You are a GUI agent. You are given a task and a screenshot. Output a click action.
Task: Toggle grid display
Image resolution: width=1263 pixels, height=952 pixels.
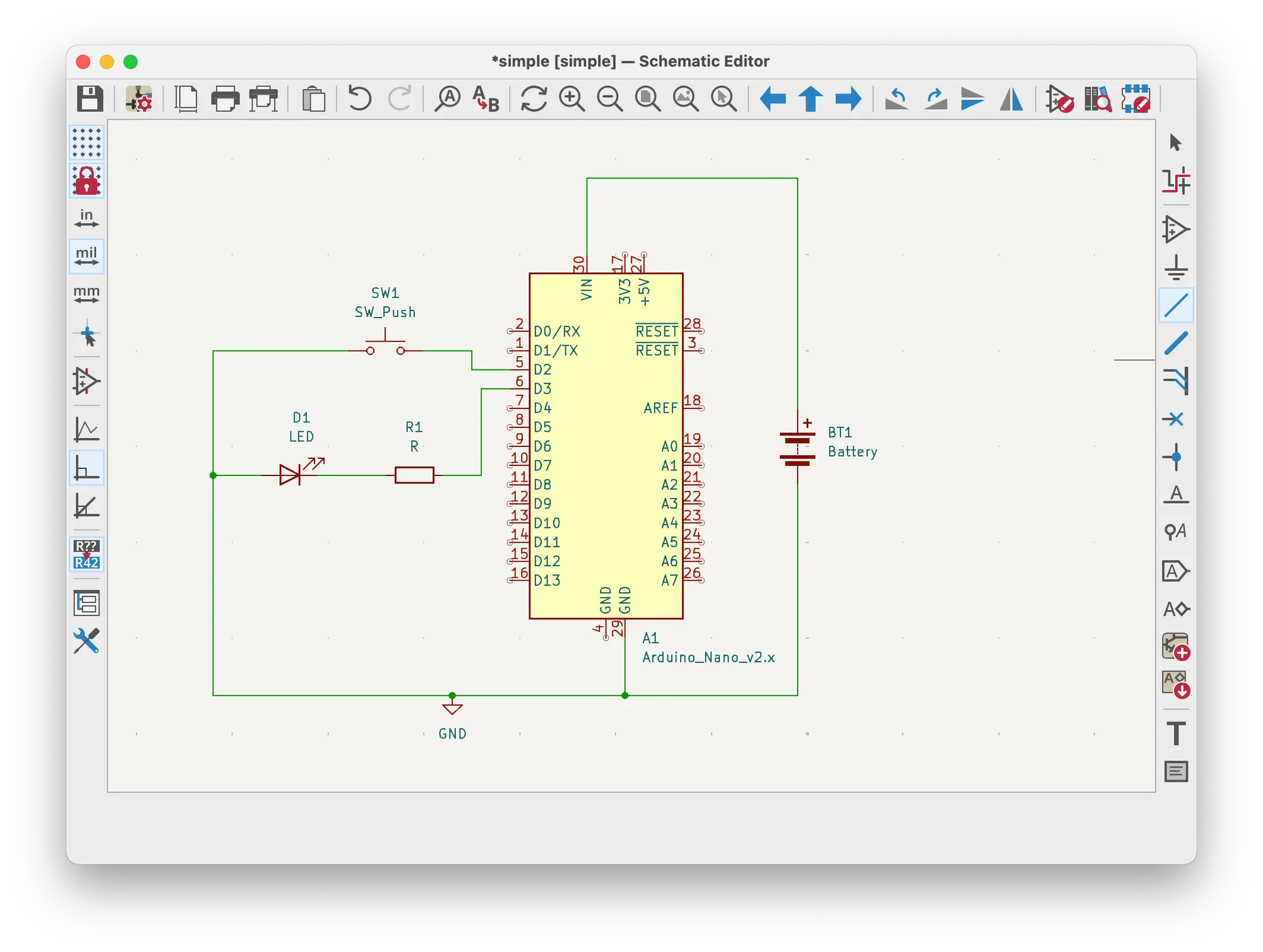pyautogui.click(x=87, y=143)
